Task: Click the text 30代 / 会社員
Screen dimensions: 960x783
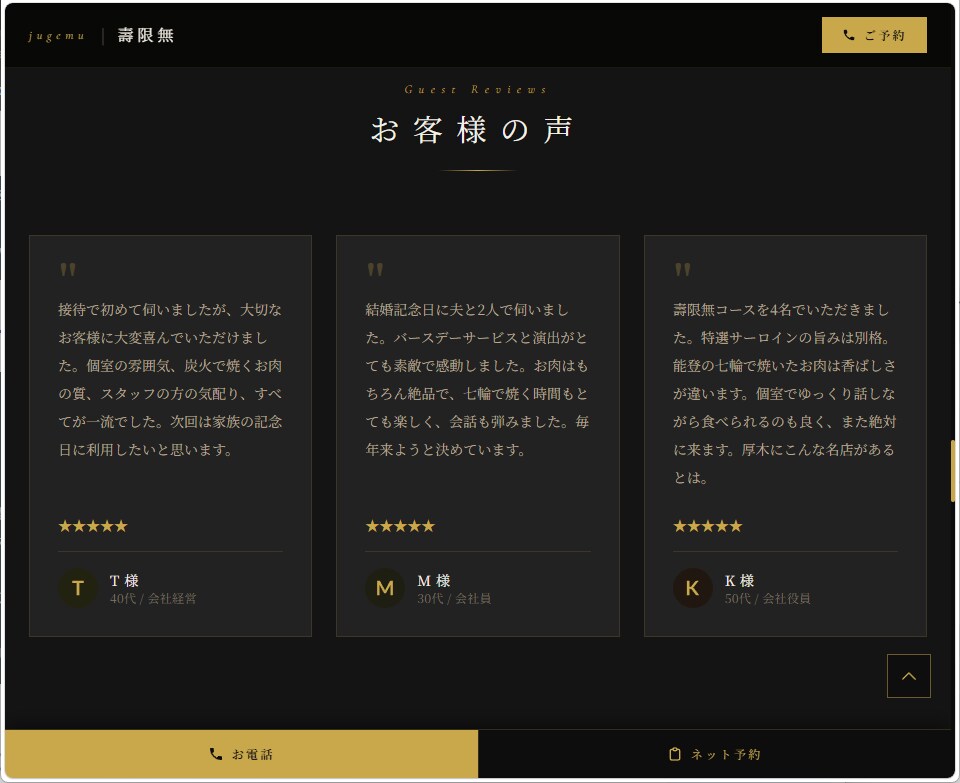Action: [x=454, y=599]
